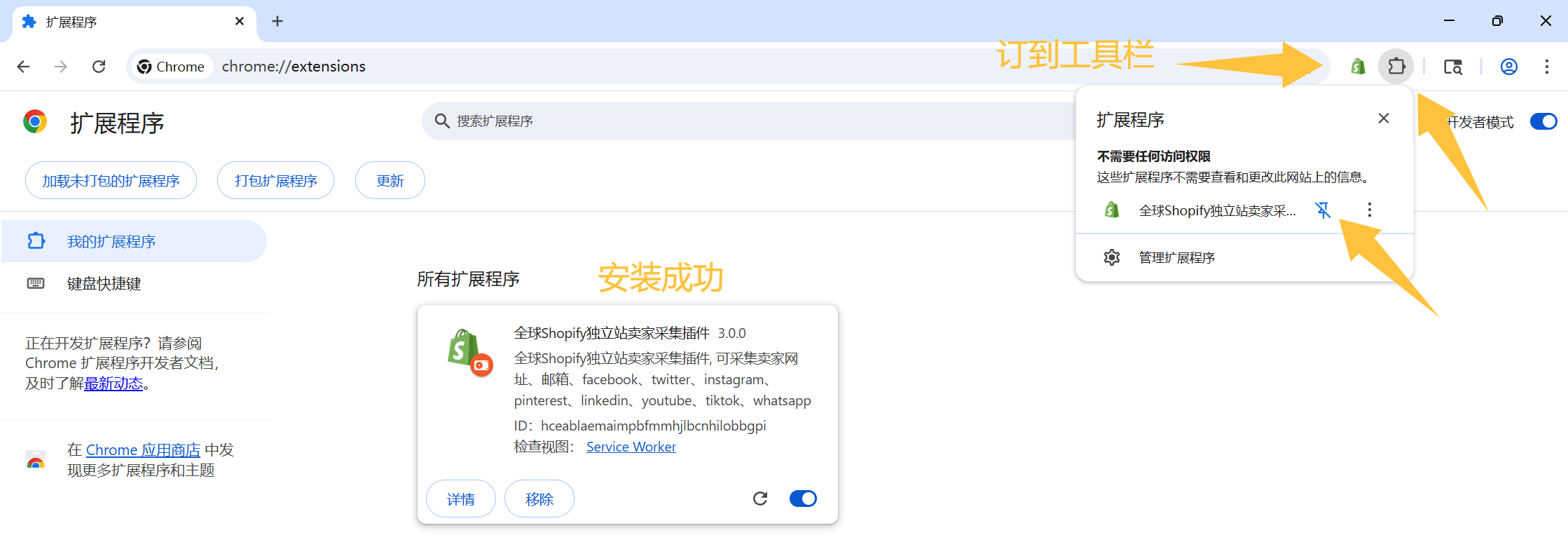This screenshot has height=542, width=1568.
Task: Click the Chrome web store rainbow icon
Action: (x=36, y=460)
